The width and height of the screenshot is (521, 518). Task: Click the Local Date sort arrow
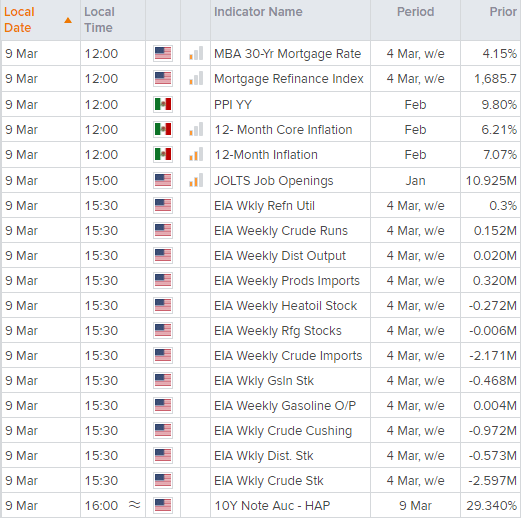(x=68, y=20)
